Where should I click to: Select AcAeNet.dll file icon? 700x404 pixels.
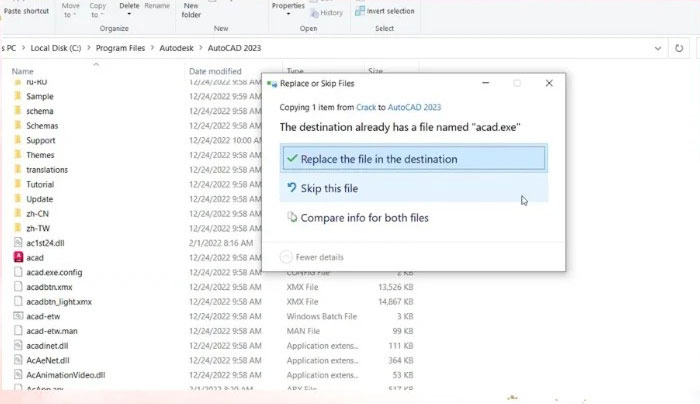pos(18,360)
